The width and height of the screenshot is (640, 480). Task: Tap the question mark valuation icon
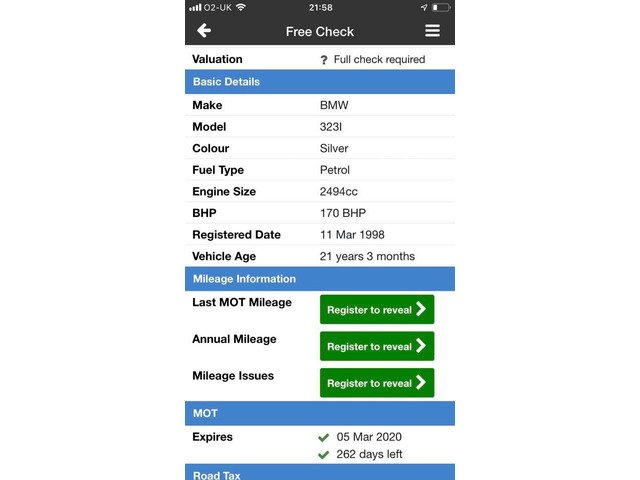click(x=324, y=60)
